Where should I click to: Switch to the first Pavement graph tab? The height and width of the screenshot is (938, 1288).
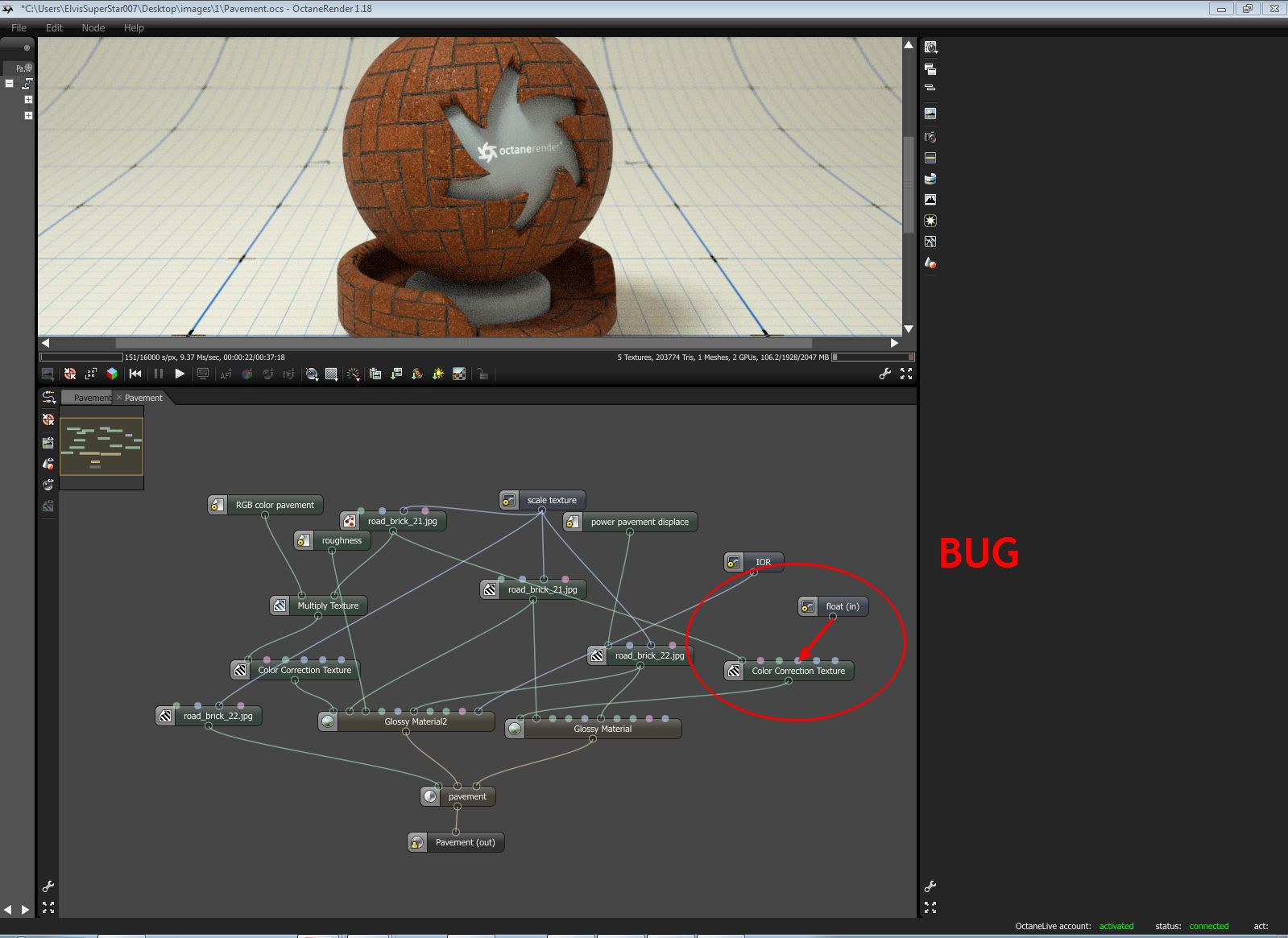[89, 398]
